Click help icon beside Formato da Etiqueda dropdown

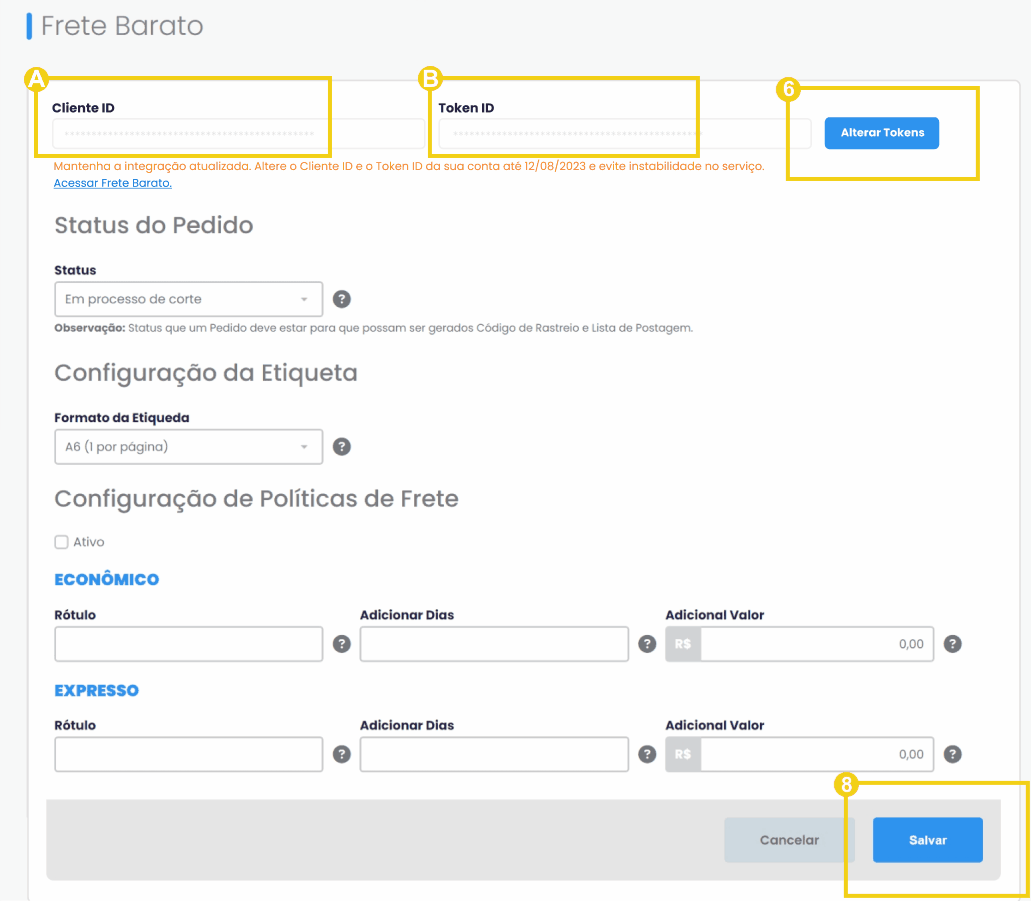click(341, 447)
